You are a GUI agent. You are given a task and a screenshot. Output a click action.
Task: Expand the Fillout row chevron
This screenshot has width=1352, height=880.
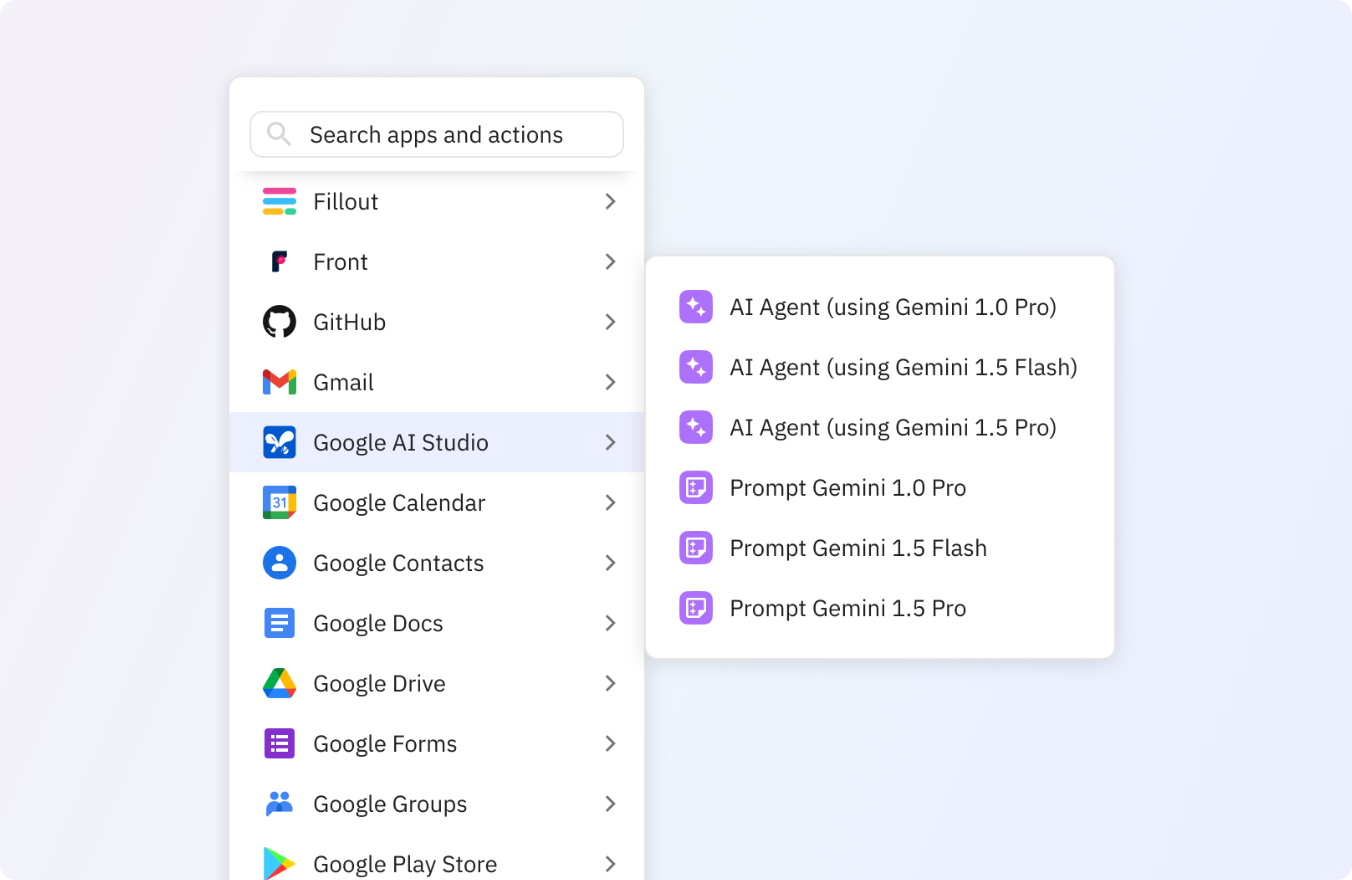point(610,202)
